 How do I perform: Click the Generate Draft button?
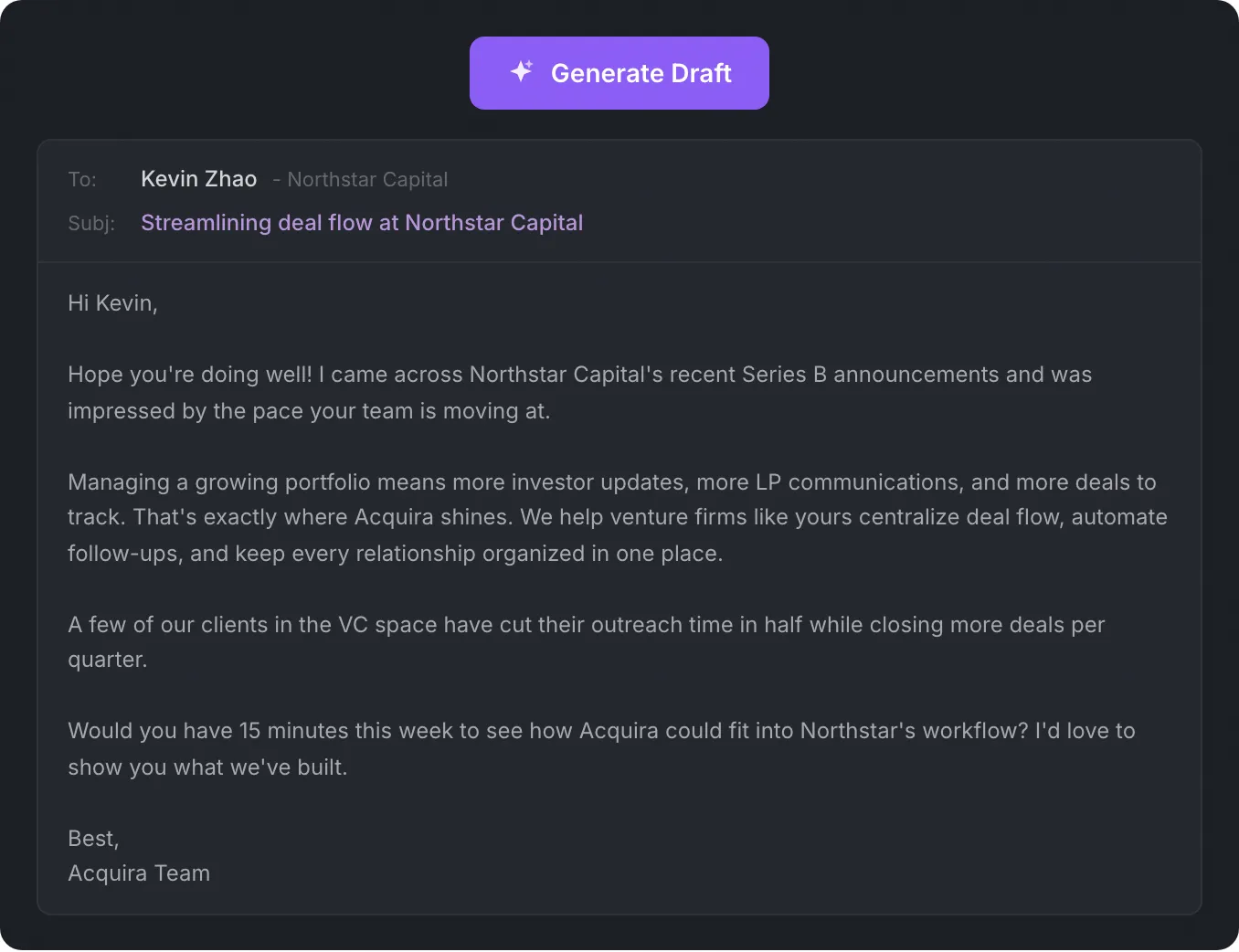(619, 73)
